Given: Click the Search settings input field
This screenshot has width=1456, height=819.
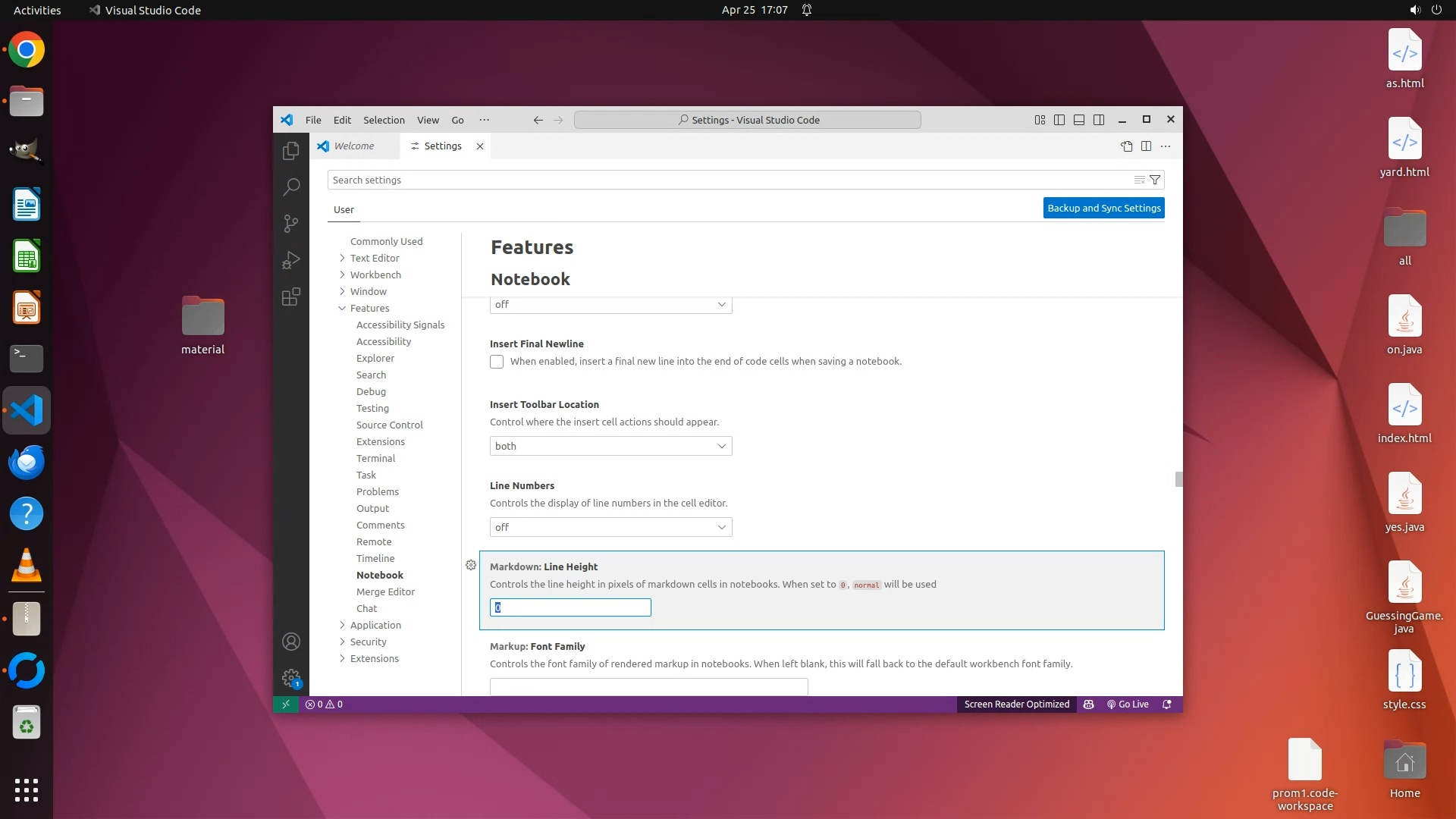Looking at the screenshot, I should (728, 180).
